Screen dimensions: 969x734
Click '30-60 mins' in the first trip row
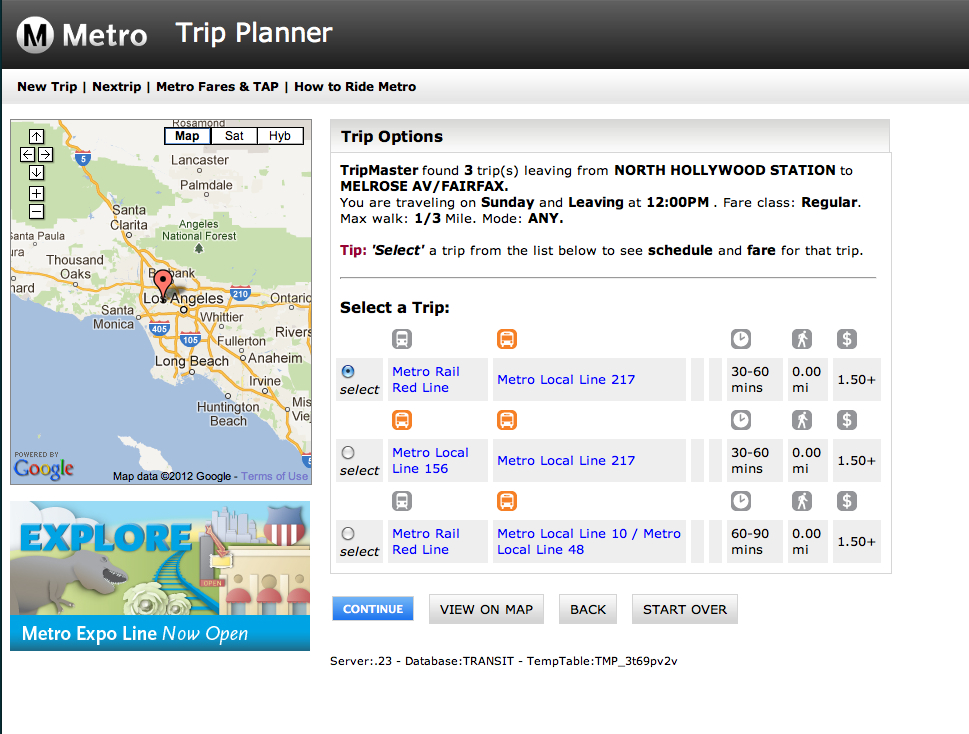click(755, 379)
